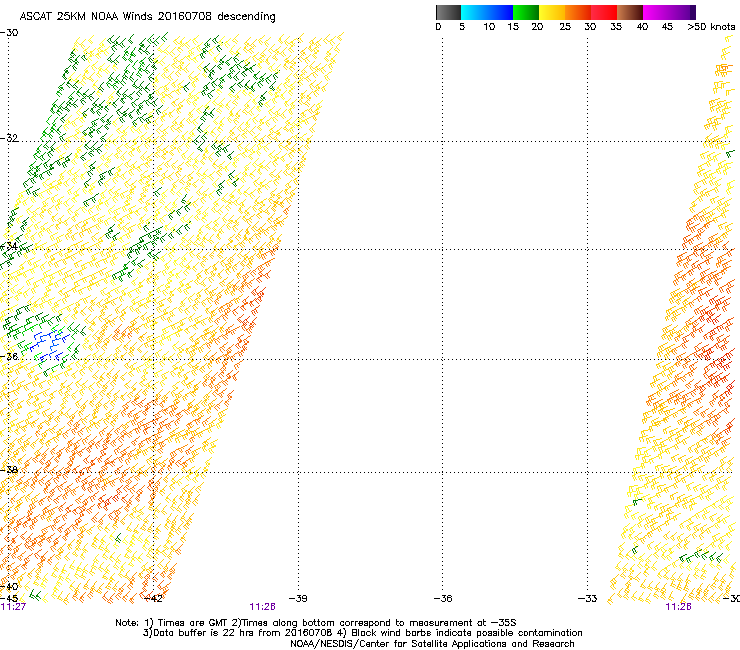
Task: Click the longitude label "-42"
Action: tap(153, 599)
